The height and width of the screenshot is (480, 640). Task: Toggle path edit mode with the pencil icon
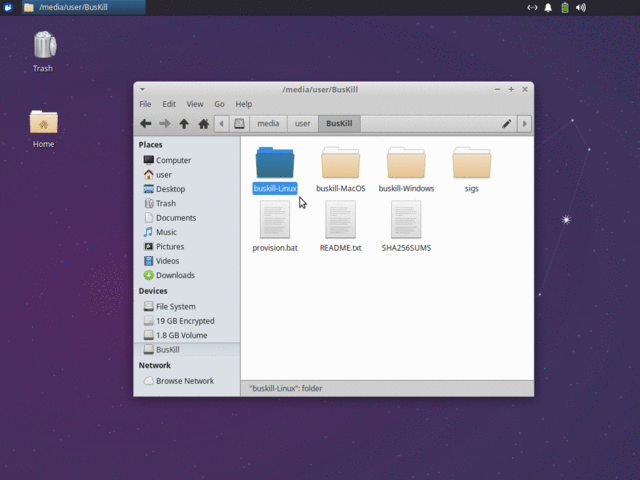[x=507, y=123]
